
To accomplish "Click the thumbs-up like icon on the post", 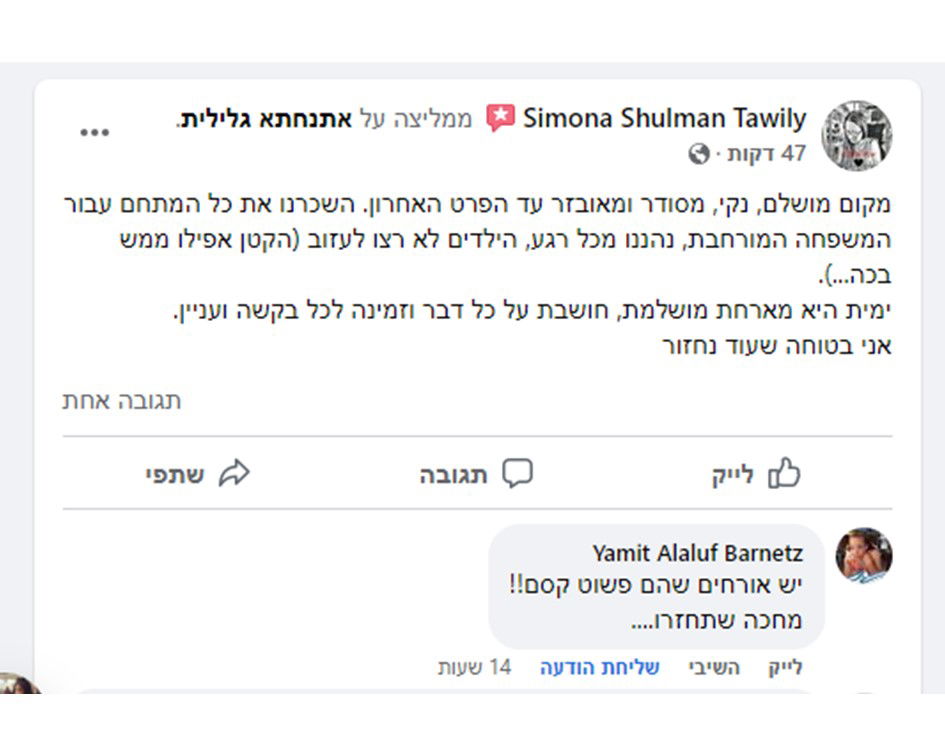I will pyautogui.click(x=785, y=474).
